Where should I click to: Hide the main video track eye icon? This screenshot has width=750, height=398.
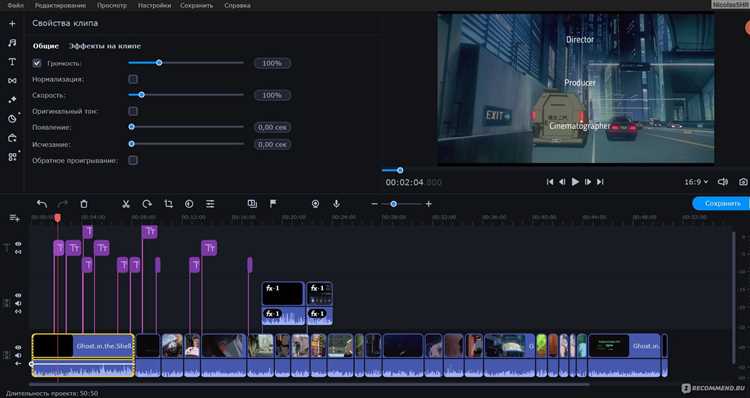pyautogui.click(x=18, y=347)
